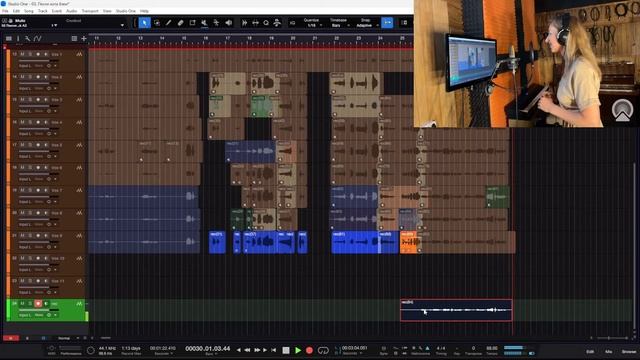
Task: Select the Mute tool
Action: coord(204,23)
